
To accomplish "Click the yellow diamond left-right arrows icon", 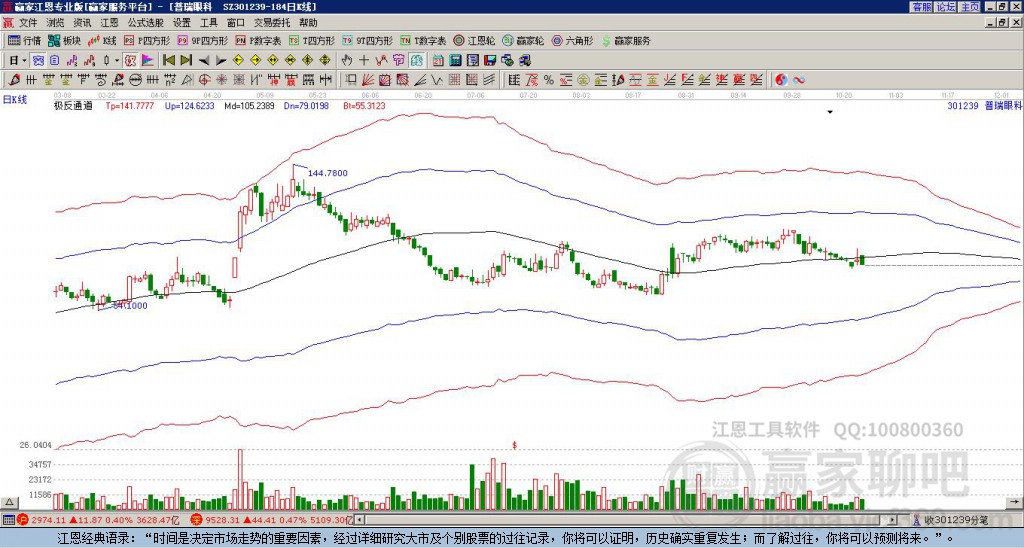I will tap(273, 60).
